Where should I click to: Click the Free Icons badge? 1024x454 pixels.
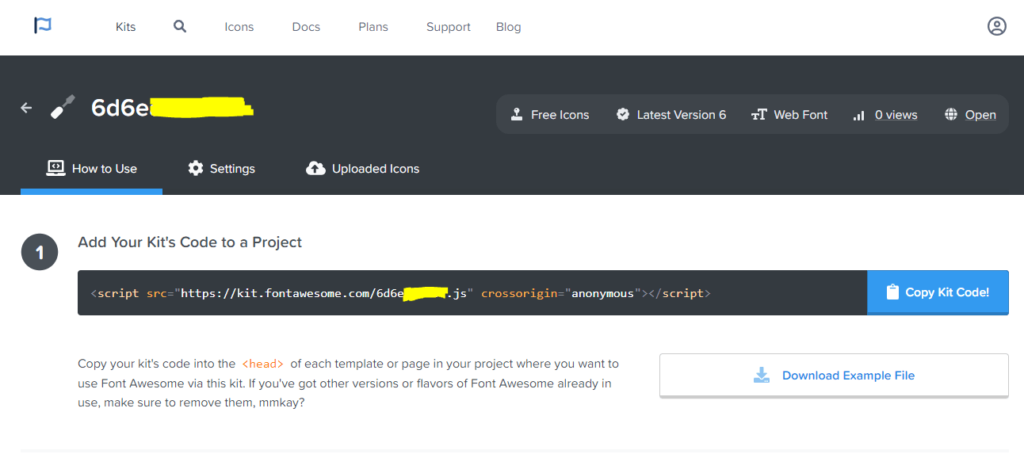point(549,115)
